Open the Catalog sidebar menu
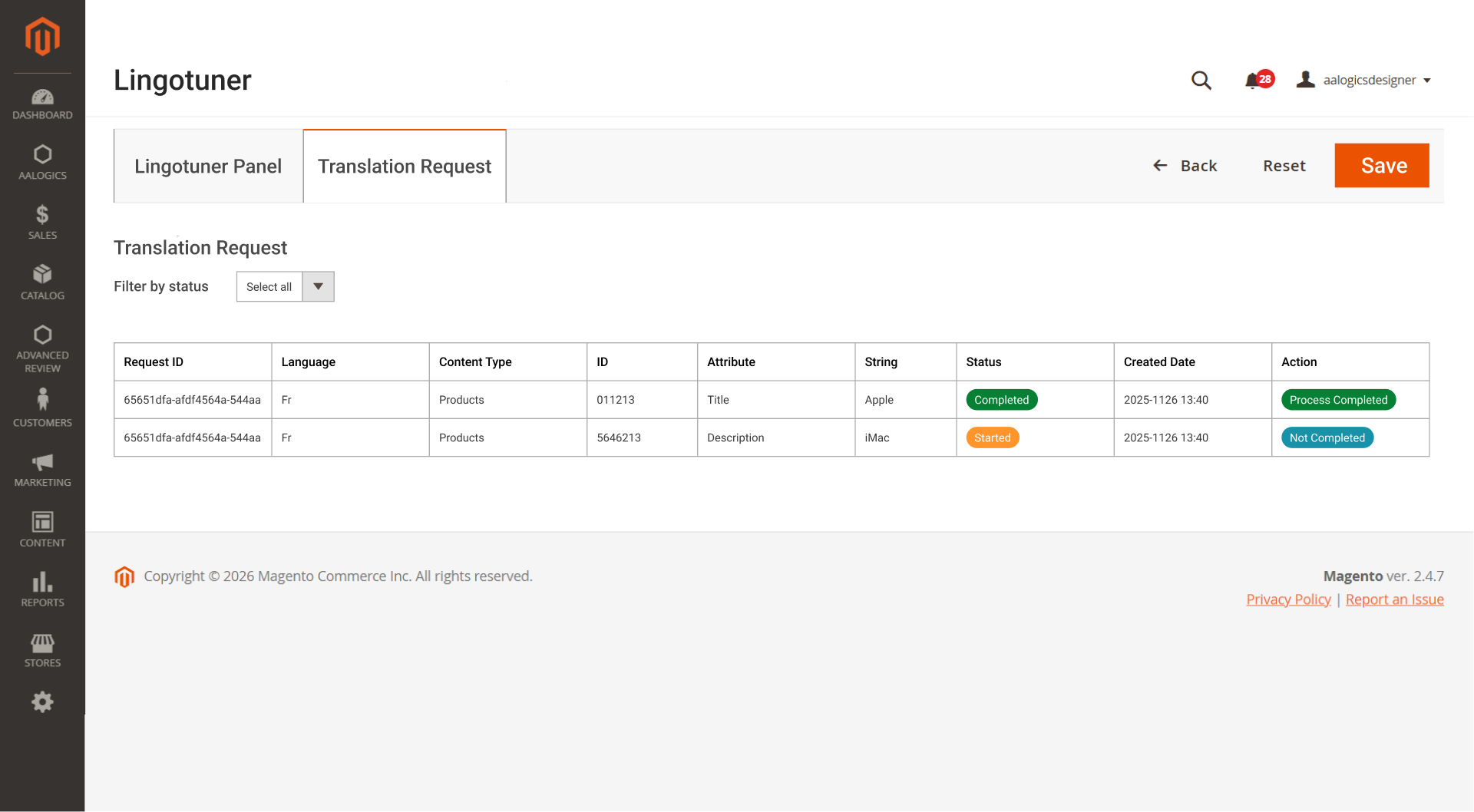This screenshot has width=1474, height=812. 42,282
